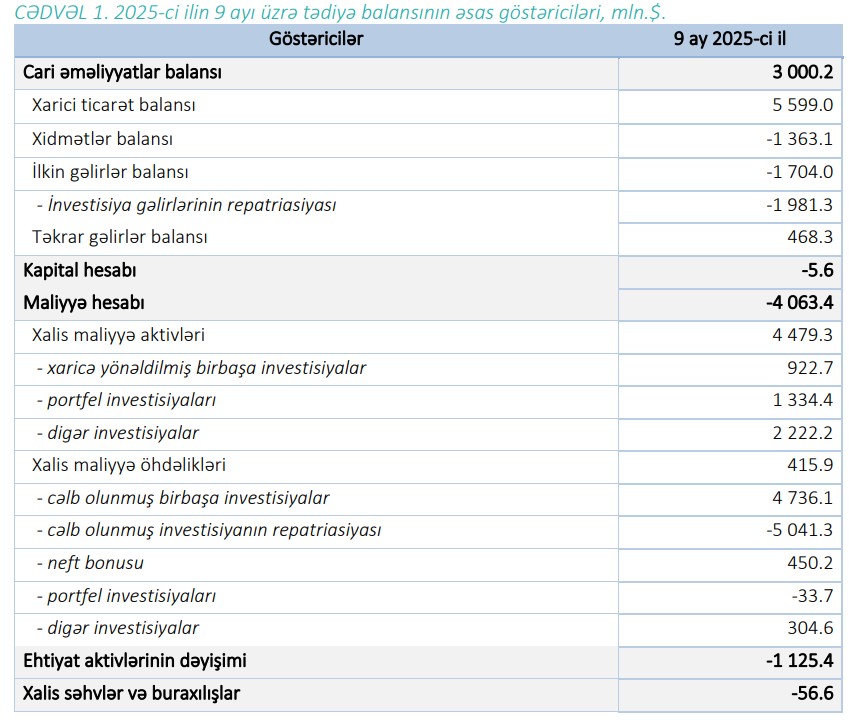Screen dimensions: 858x725
Task: Select the 'İnvestisiya gəlirlərinin repatriasiyası' row label
Action: 186,204
